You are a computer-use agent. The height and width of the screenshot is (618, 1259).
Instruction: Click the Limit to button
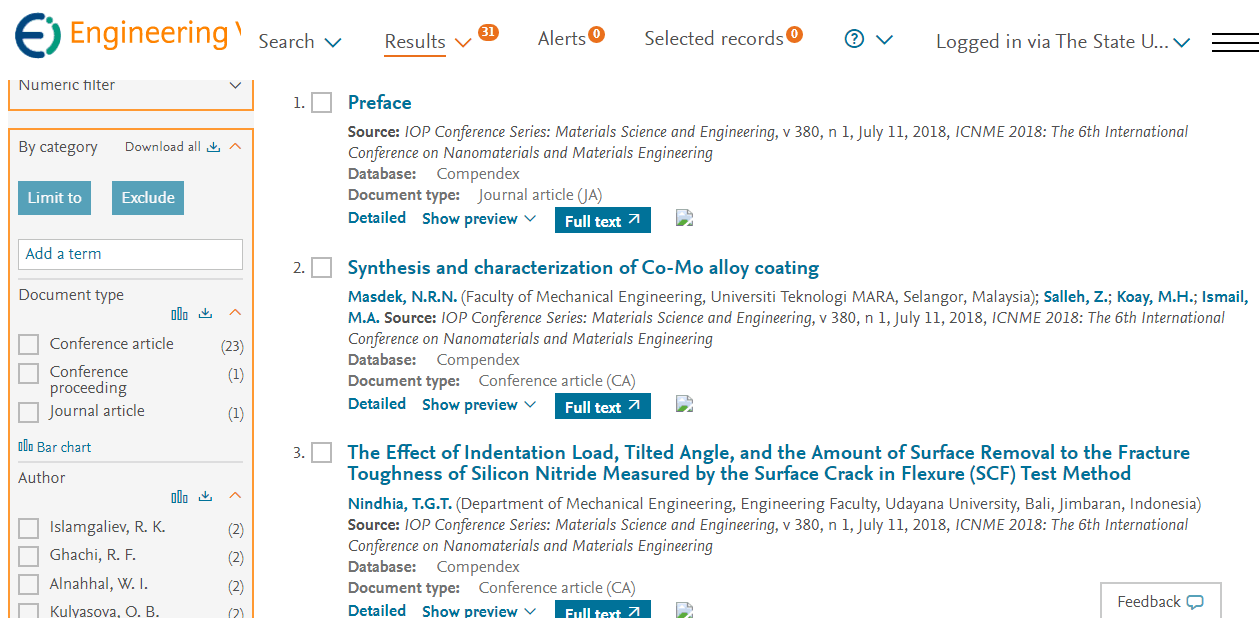[x=54, y=198]
